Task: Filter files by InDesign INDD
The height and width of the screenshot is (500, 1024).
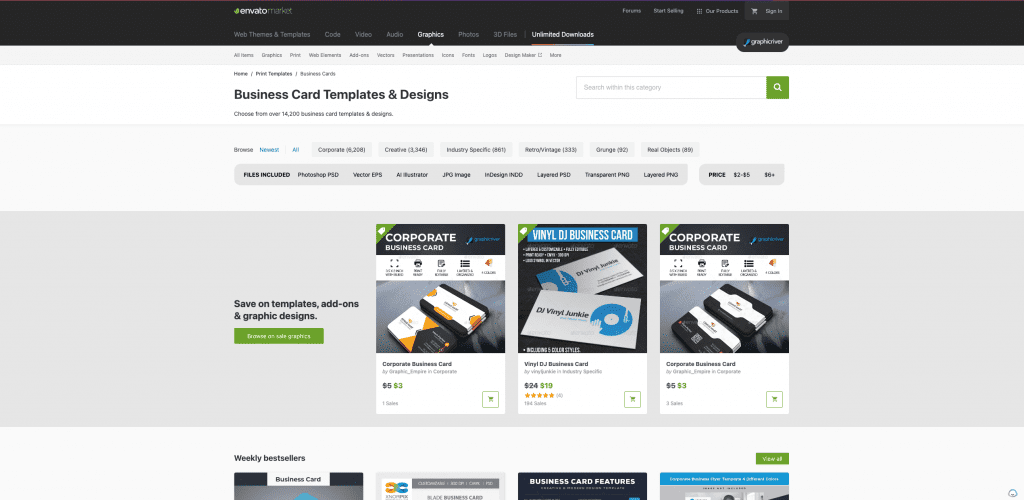Action: 504,175
